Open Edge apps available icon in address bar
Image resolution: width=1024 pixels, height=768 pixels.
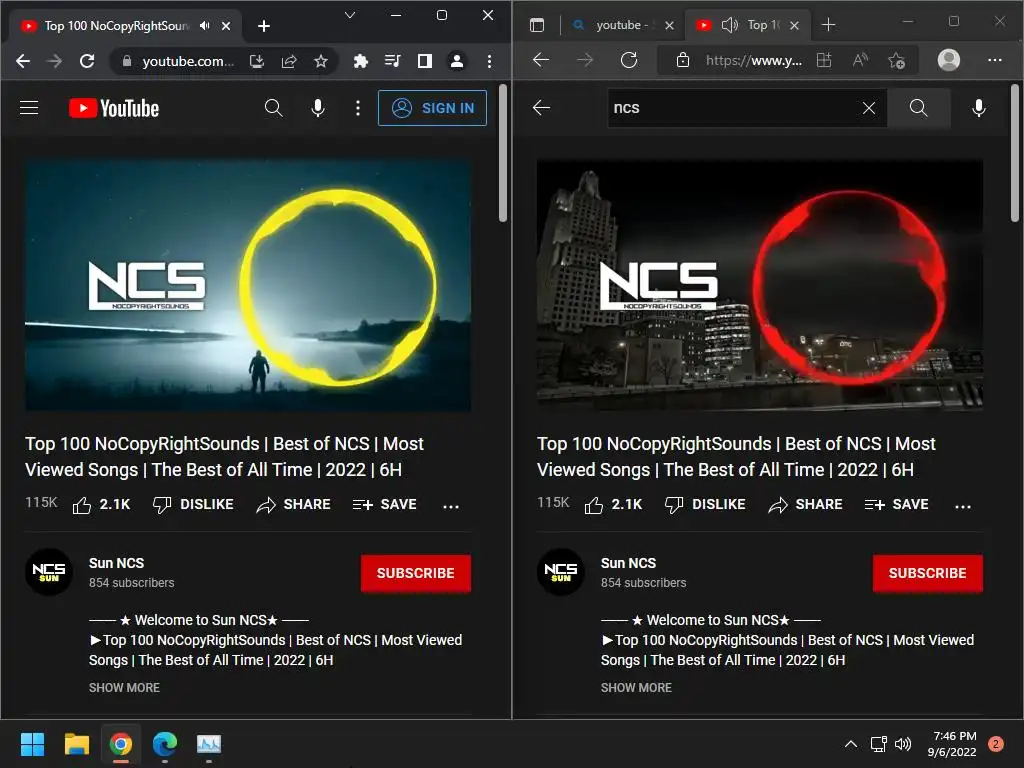click(824, 61)
